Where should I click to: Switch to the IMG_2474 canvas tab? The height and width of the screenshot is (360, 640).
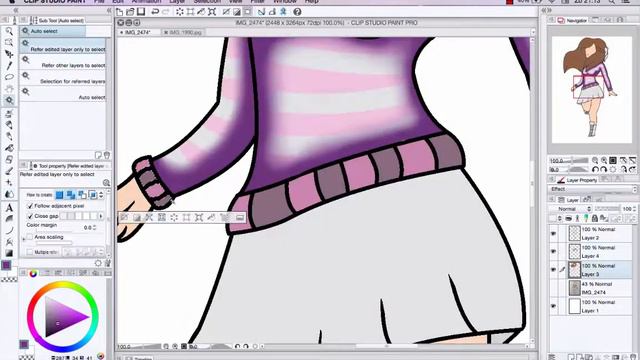137,32
